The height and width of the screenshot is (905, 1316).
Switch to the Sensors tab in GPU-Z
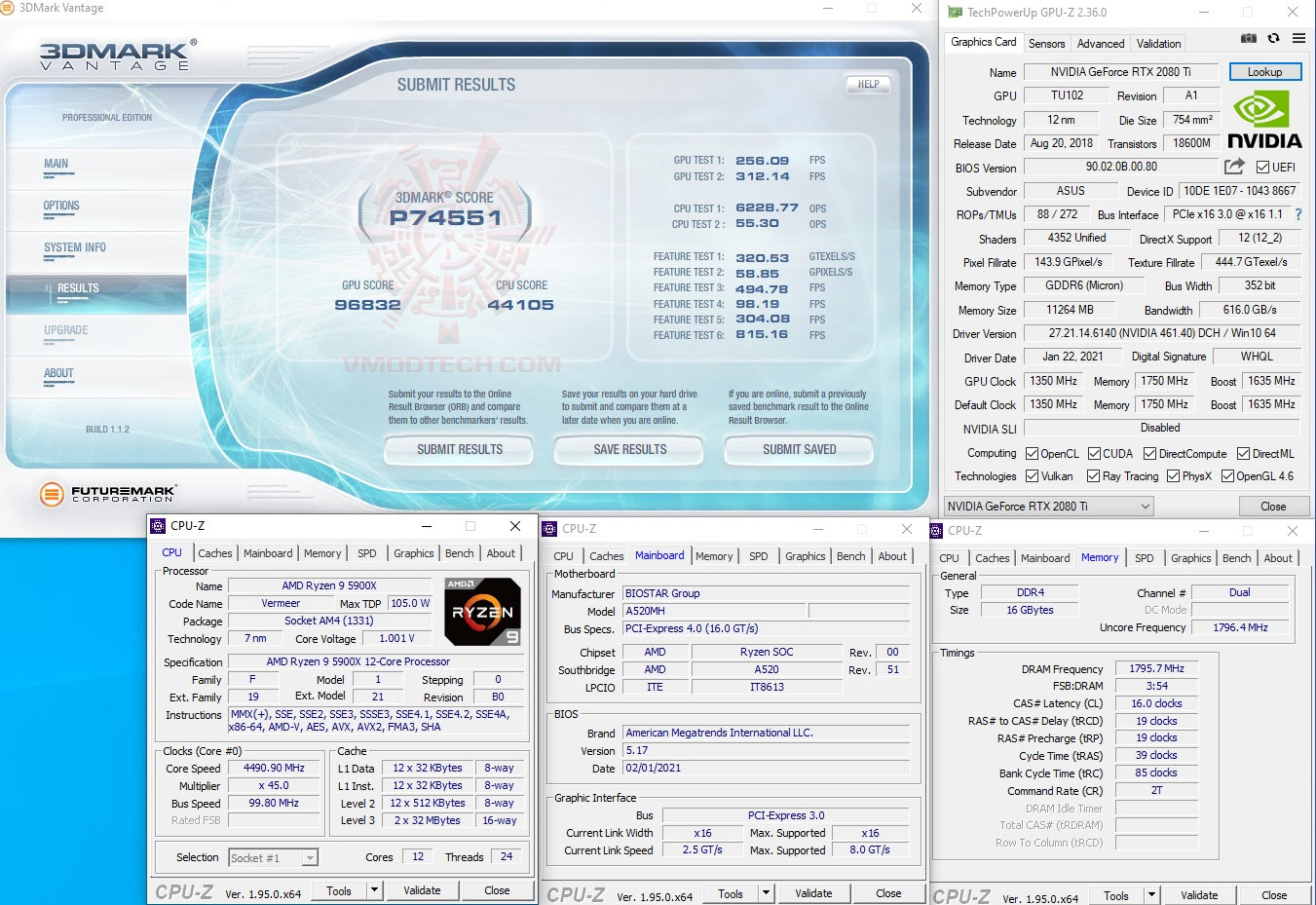point(1046,44)
